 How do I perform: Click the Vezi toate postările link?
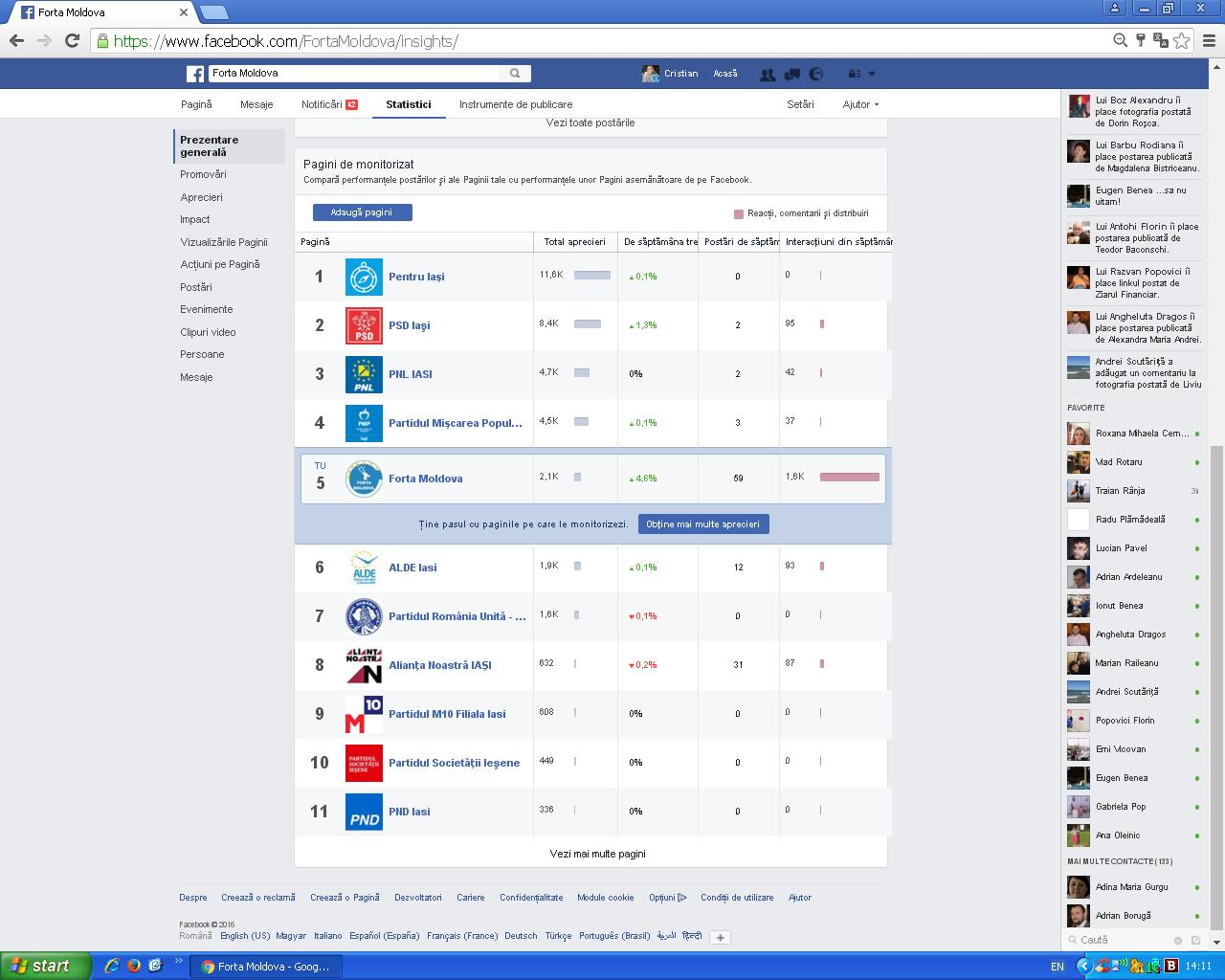tap(590, 122)
